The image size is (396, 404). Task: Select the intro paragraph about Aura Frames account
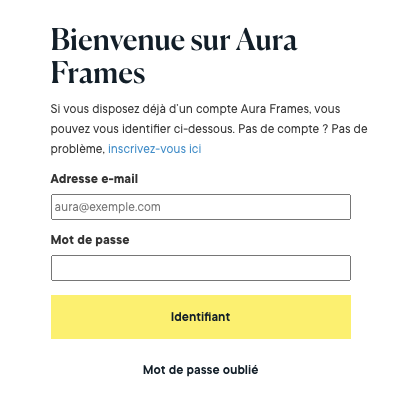[x=209, y=129]
